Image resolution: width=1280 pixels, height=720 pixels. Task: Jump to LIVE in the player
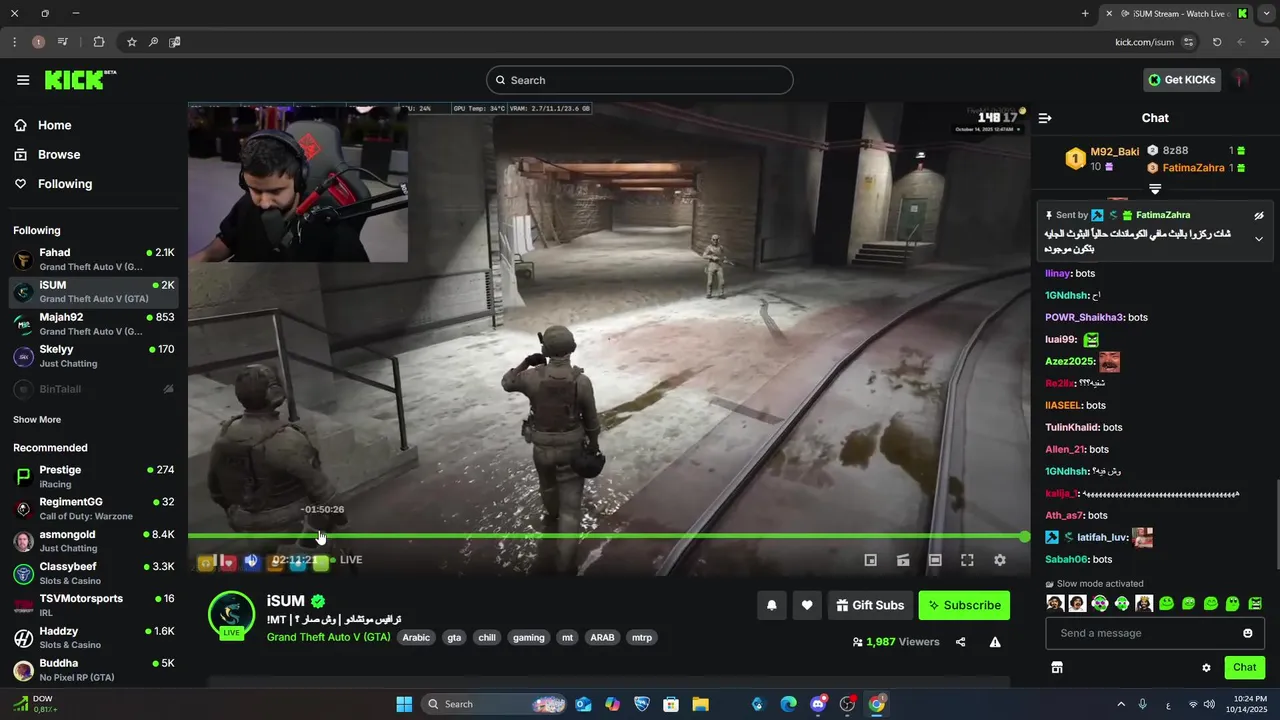pyautogui.click(x=345, y=560)
